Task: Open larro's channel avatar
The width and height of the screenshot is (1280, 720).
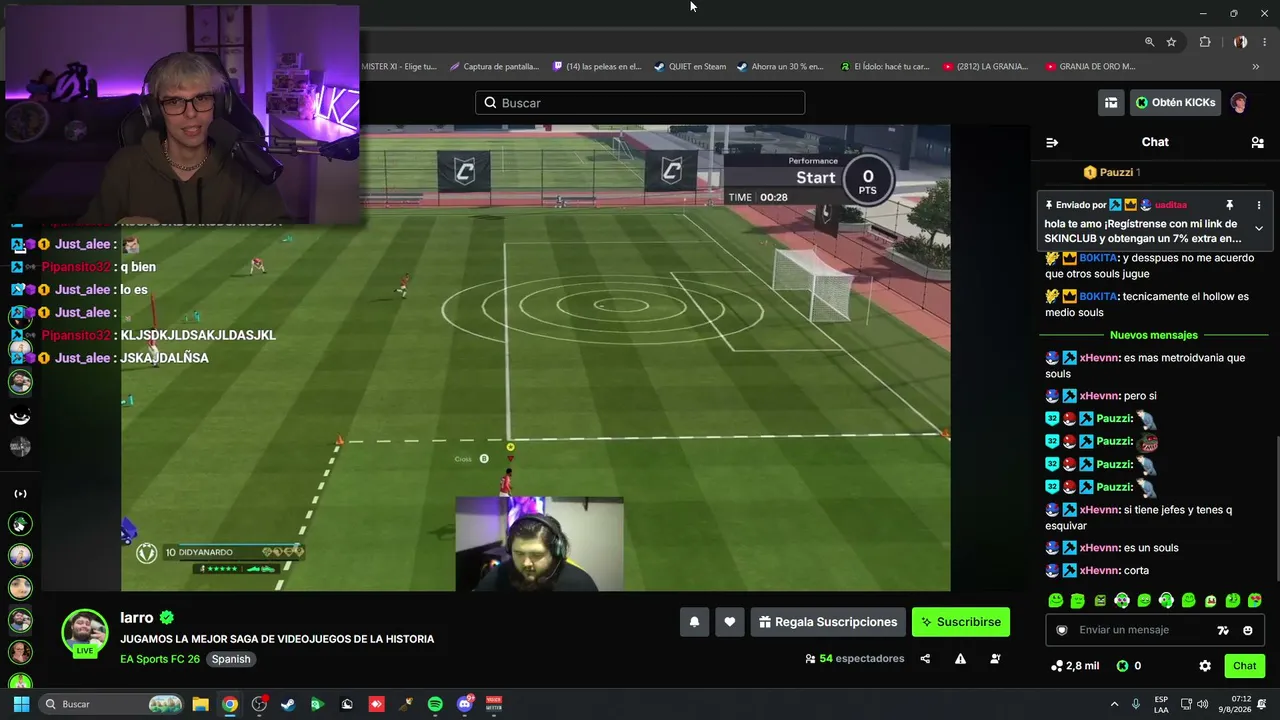Action: pos(84,633)
